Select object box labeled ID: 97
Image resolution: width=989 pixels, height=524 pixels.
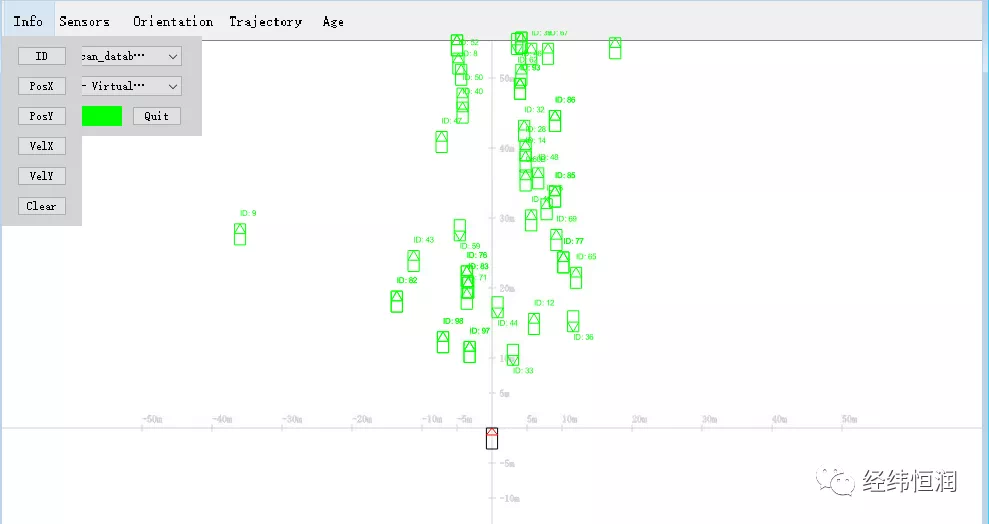[469, 352]
